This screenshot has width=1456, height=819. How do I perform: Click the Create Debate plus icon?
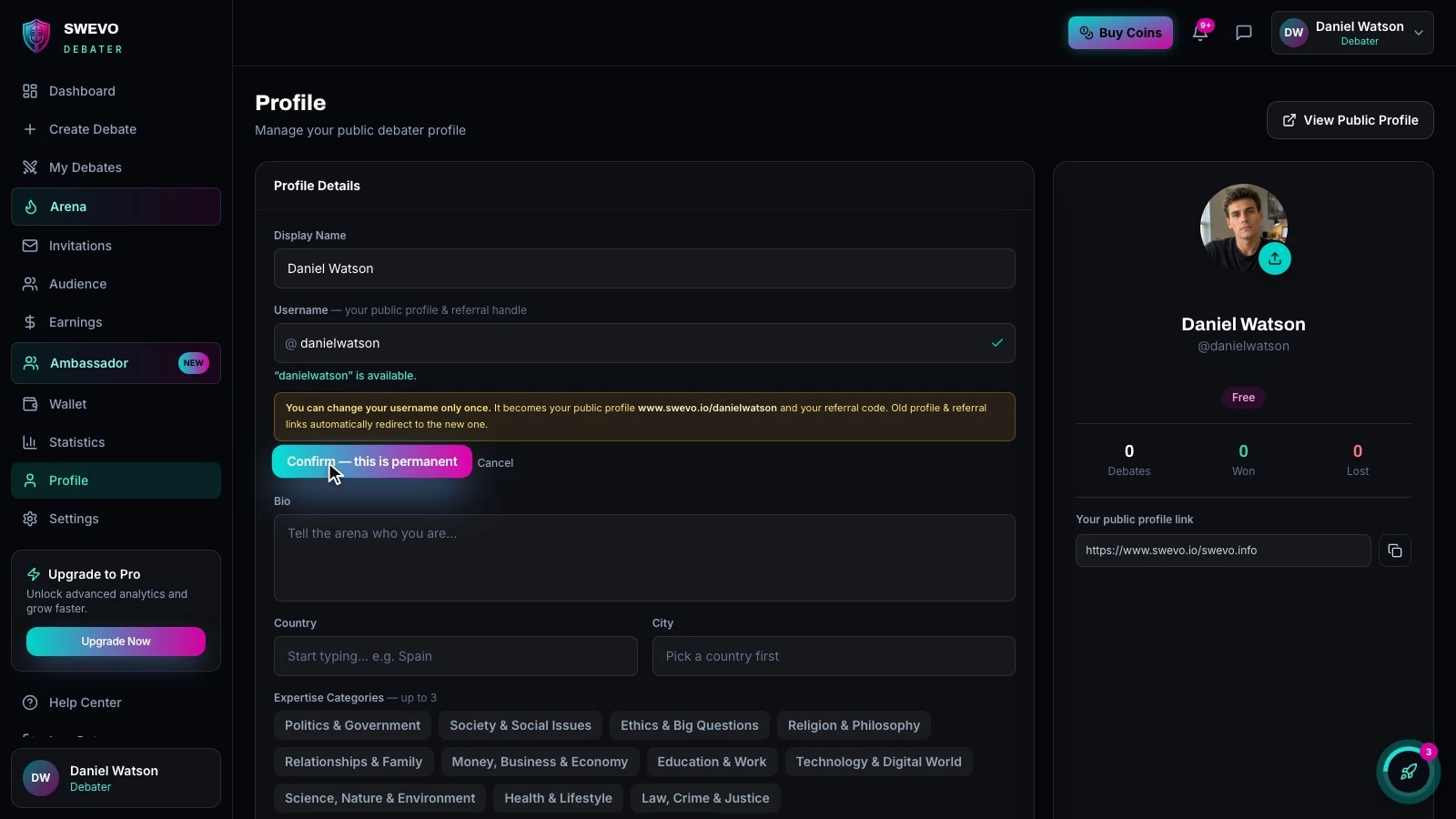[30, 129]
